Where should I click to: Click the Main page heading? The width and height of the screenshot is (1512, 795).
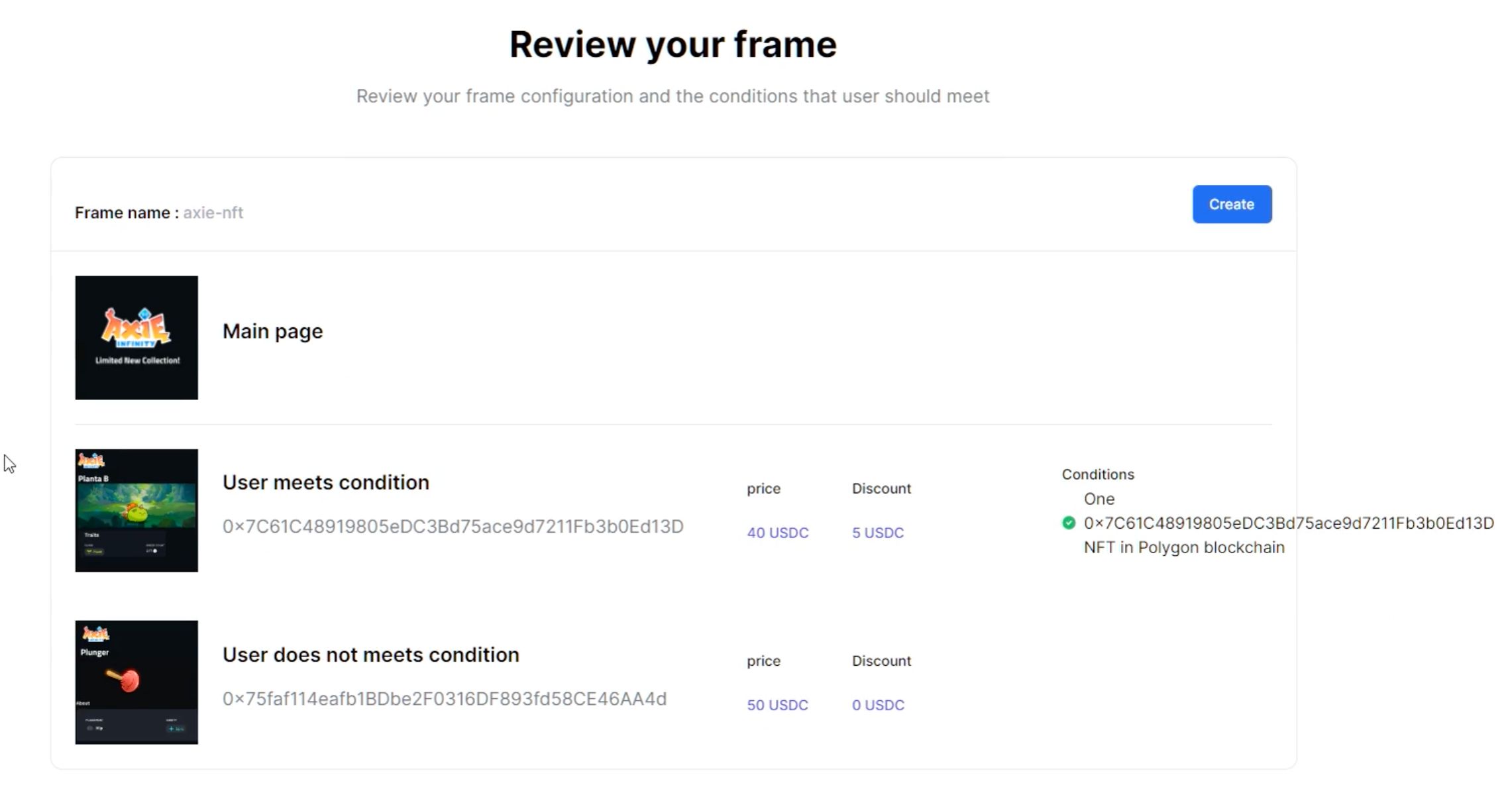(273, 331)
